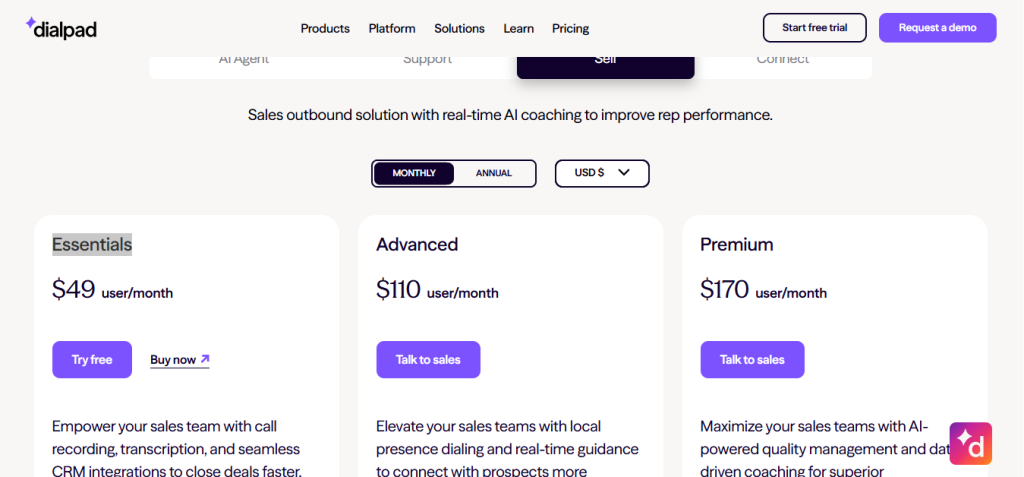Switch to the Support tab
1024x477 pixels.
(427, 62)
